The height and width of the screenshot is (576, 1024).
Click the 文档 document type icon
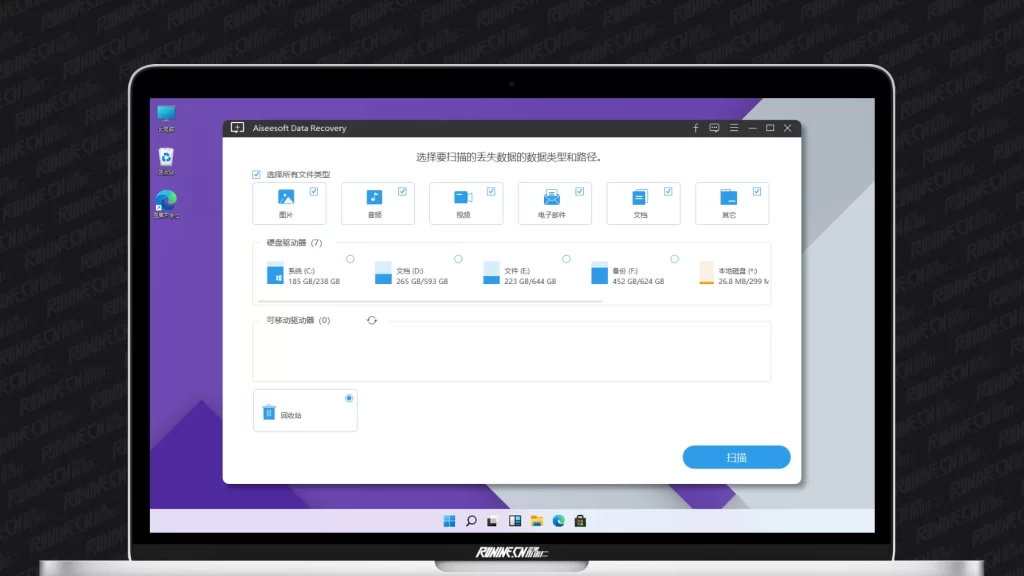click(640, 198)
